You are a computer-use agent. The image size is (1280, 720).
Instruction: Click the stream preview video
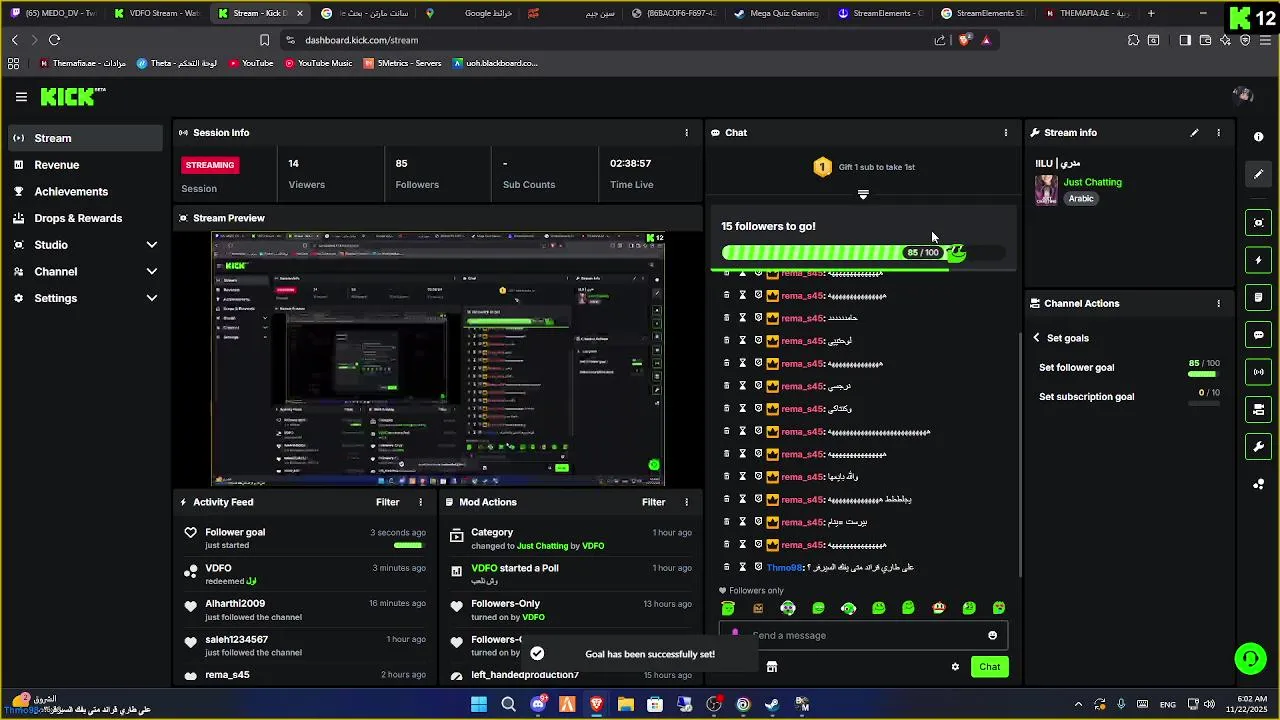click(438, 359)
